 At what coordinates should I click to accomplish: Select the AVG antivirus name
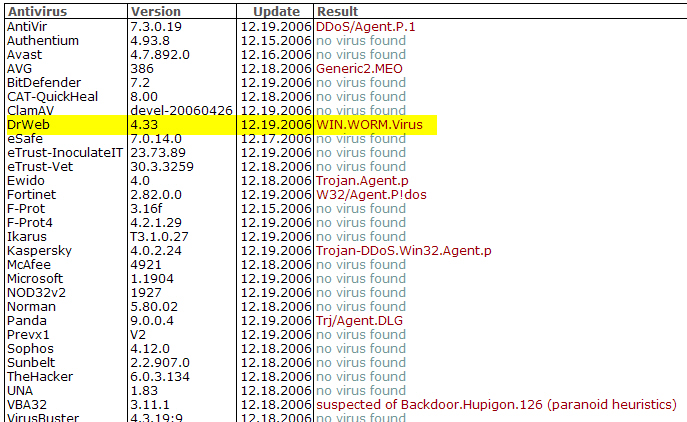tap(19, 69)
